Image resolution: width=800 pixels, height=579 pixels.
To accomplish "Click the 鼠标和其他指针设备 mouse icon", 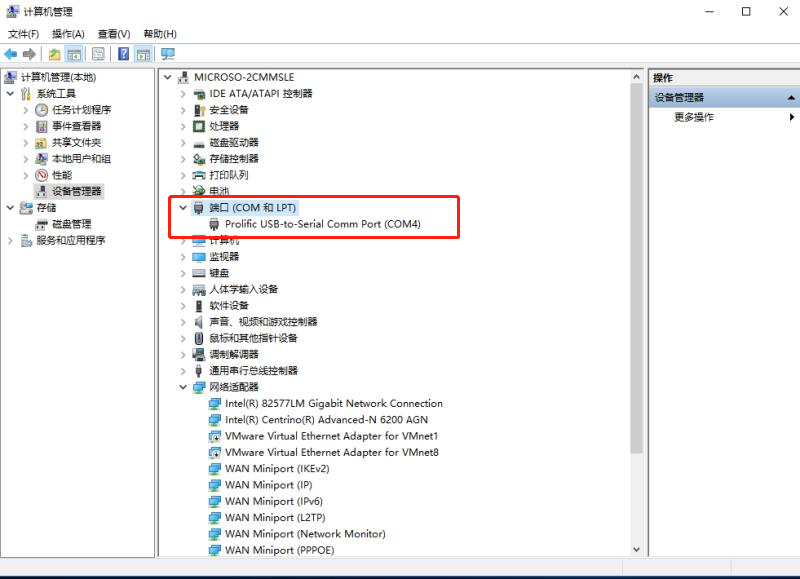I will click(199, 338).
